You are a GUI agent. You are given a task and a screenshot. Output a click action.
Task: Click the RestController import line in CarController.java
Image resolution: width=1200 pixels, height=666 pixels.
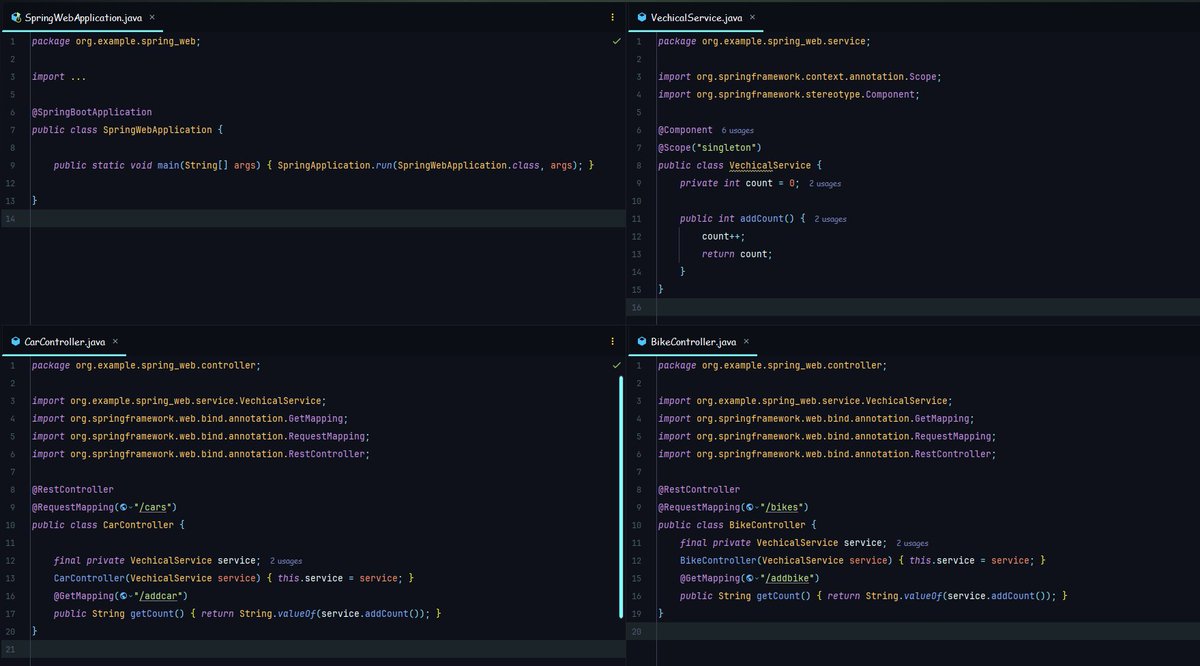click(201, 454)
